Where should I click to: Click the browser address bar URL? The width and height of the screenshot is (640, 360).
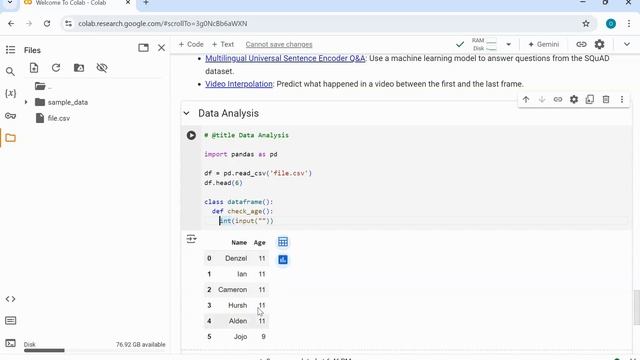click(x=162, y=24)
